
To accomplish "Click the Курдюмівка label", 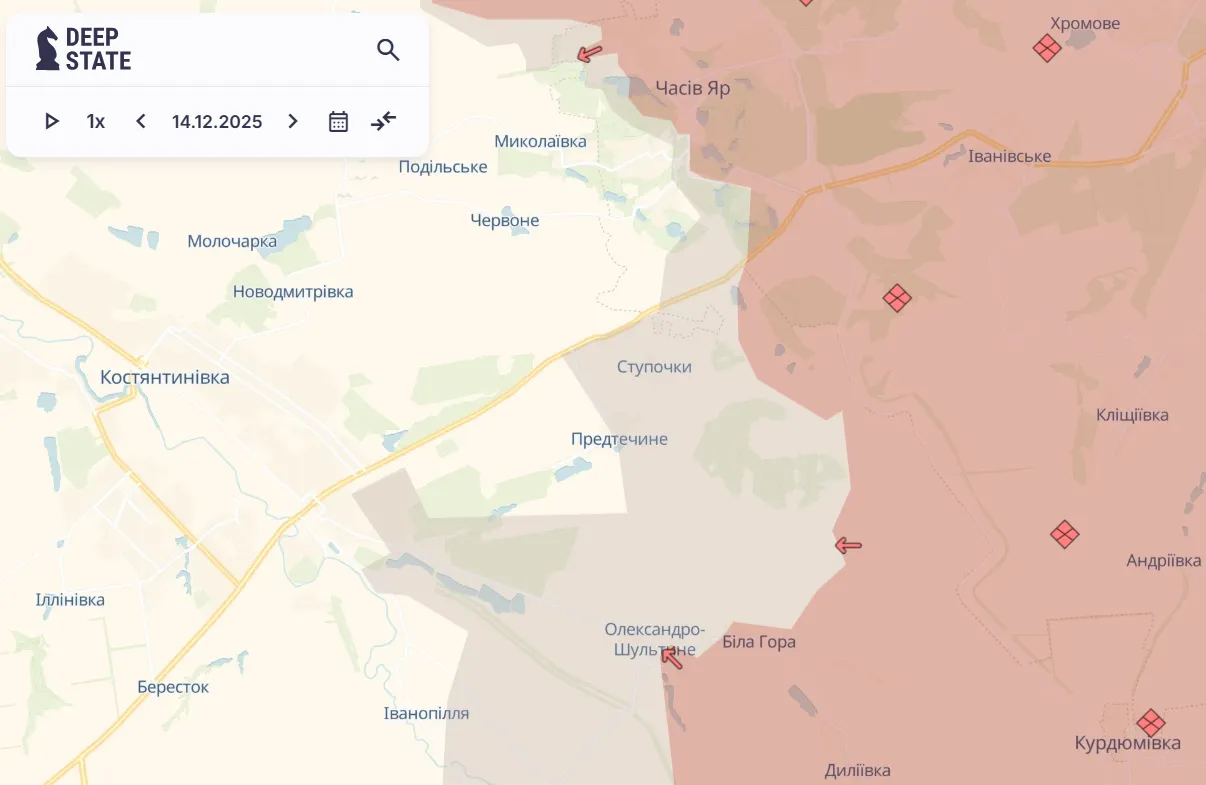I will pos(1128,743).
